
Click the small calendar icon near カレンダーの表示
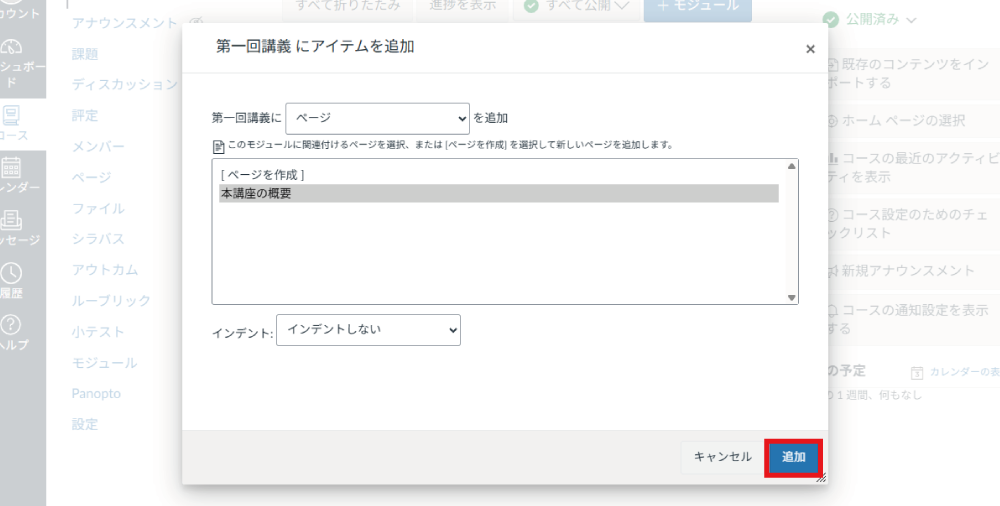pyautogui.click(x=917, y=373)
